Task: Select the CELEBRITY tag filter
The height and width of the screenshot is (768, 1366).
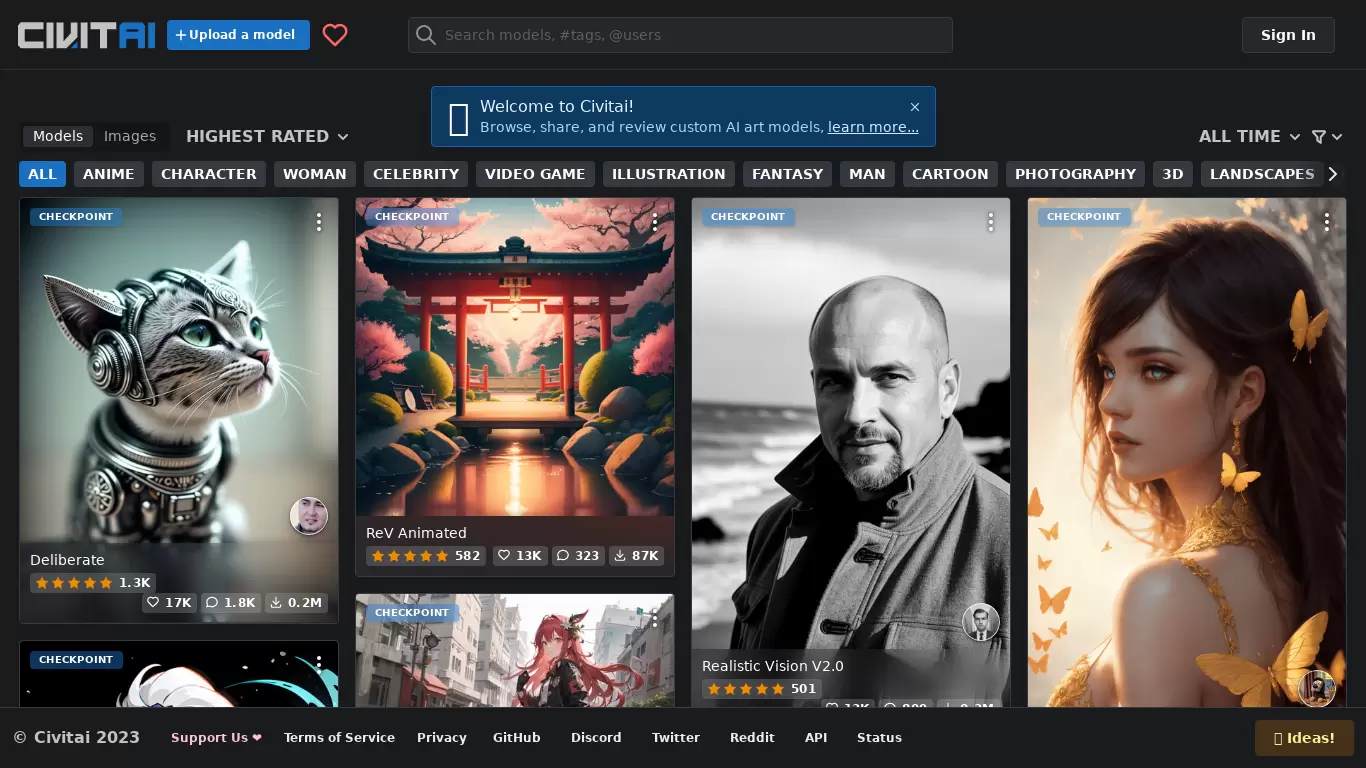Action: pos(416,174)
